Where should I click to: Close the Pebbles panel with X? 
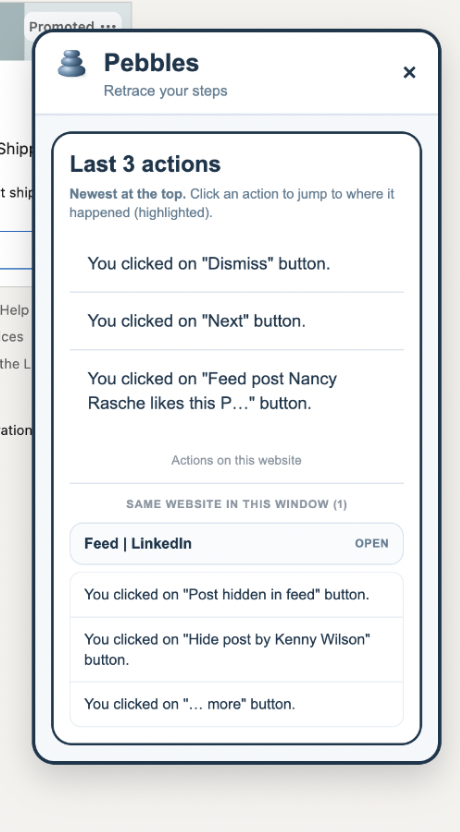(x=409, y=72)
